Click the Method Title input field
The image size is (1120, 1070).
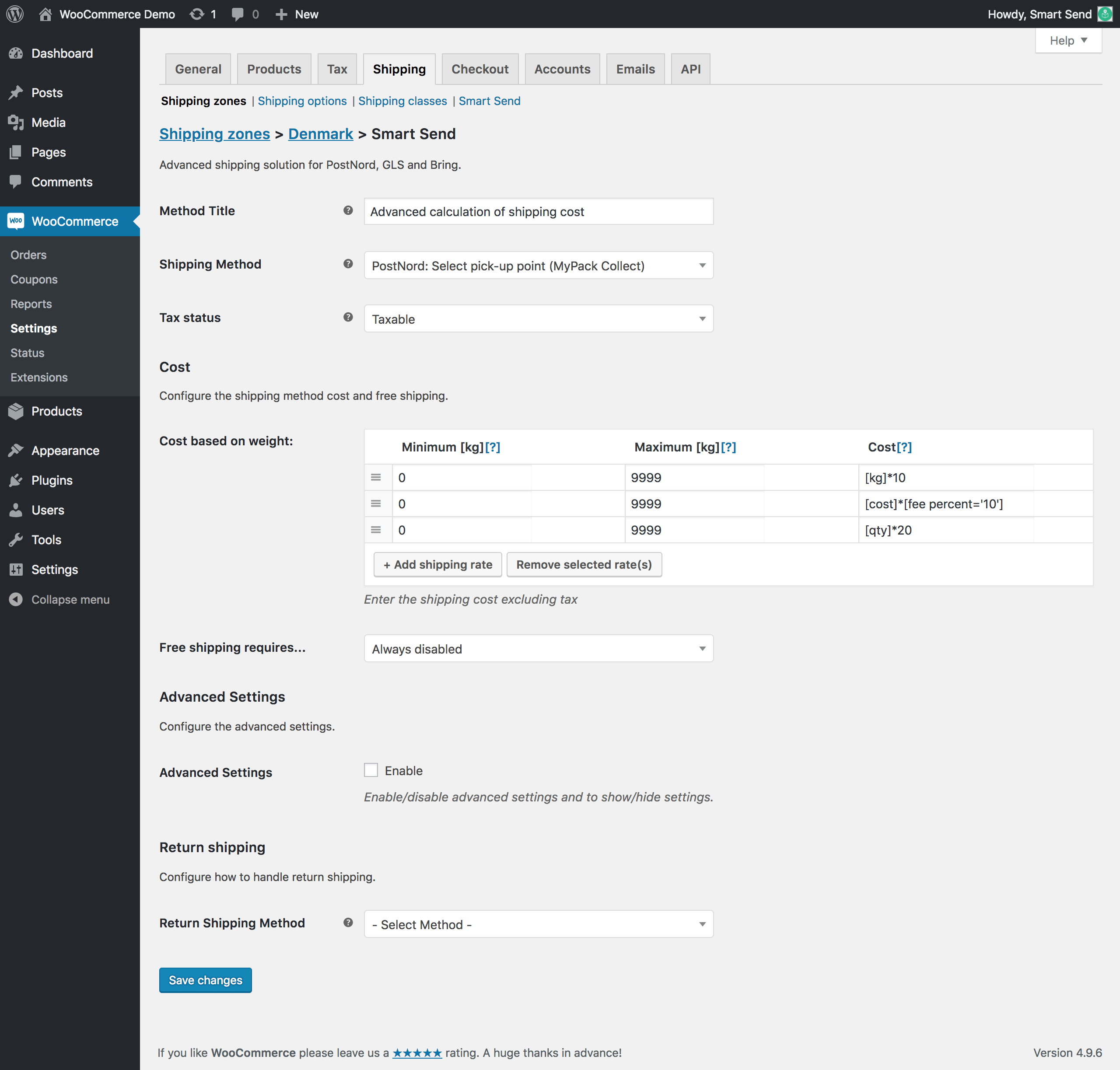pos(538,212)
